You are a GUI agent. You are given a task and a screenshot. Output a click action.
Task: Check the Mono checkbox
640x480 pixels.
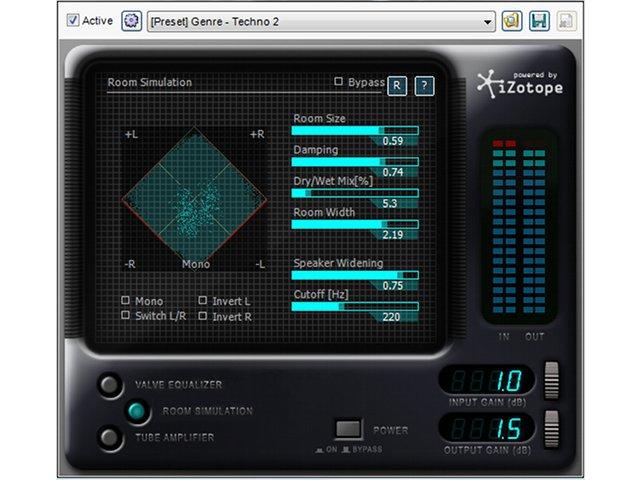[x=126, y=300]
